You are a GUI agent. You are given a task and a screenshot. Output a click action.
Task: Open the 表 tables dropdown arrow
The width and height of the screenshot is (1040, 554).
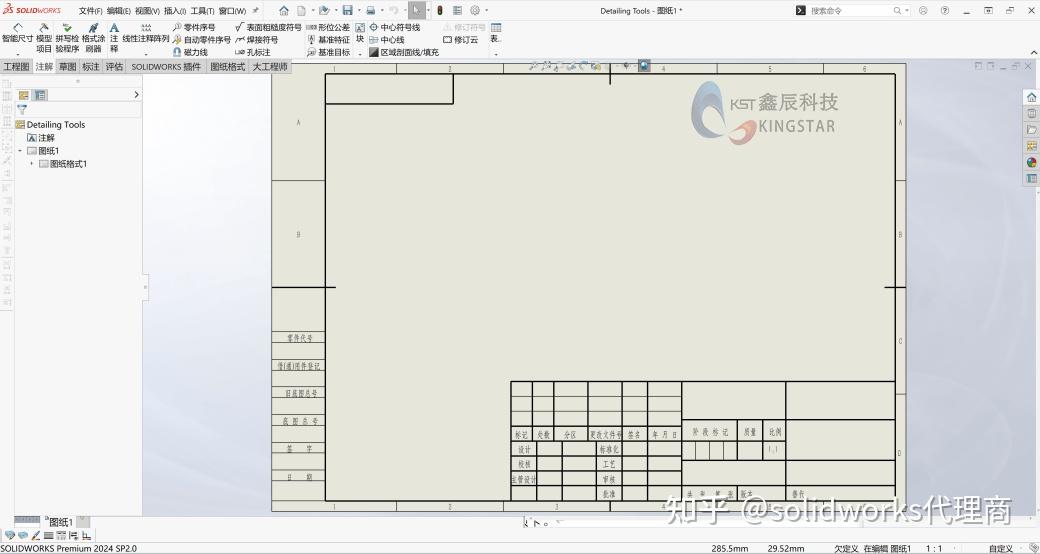[x=495, y=53]
